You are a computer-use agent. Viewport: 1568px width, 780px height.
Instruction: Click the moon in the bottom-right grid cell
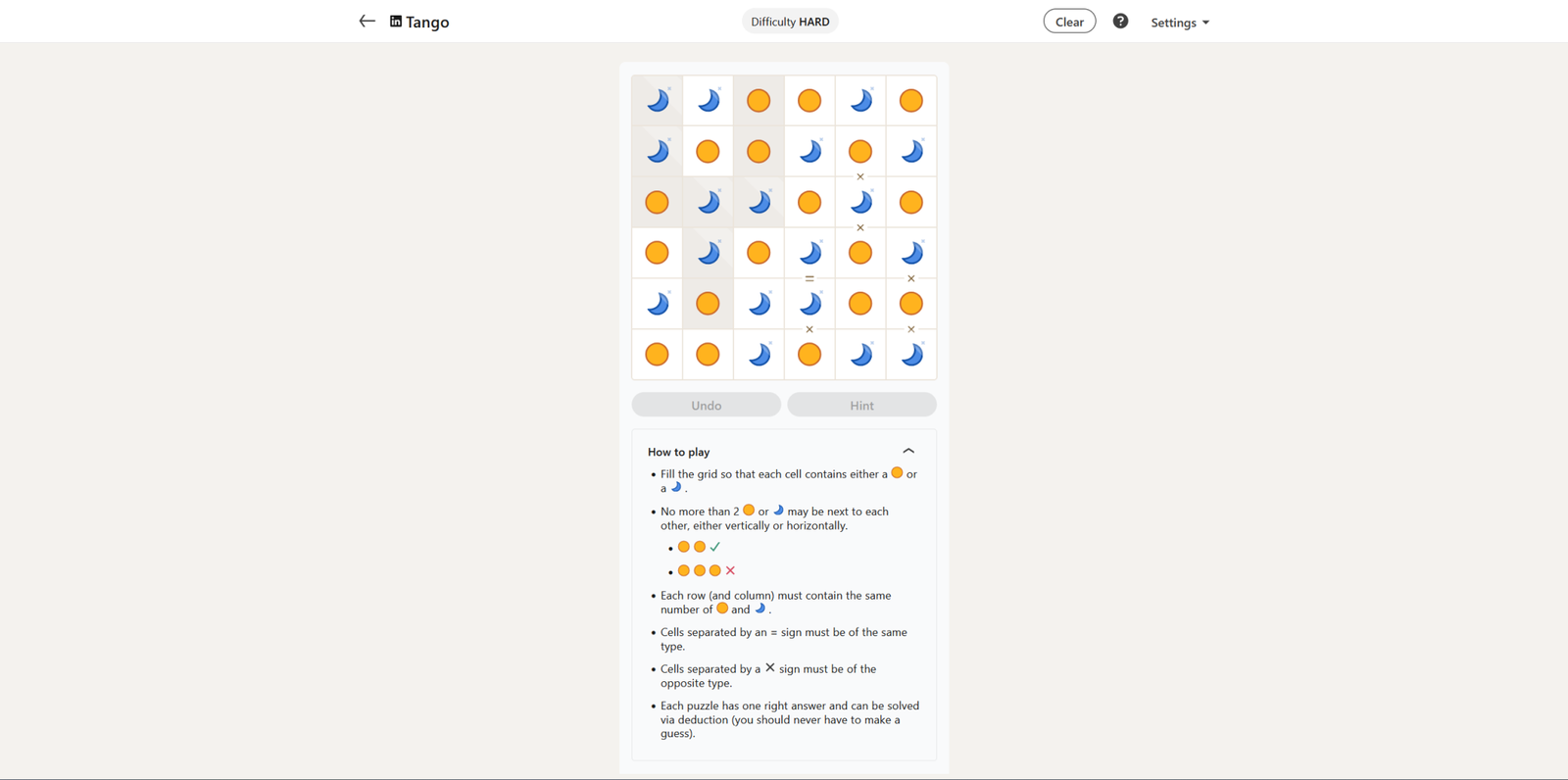pos(910,354)
